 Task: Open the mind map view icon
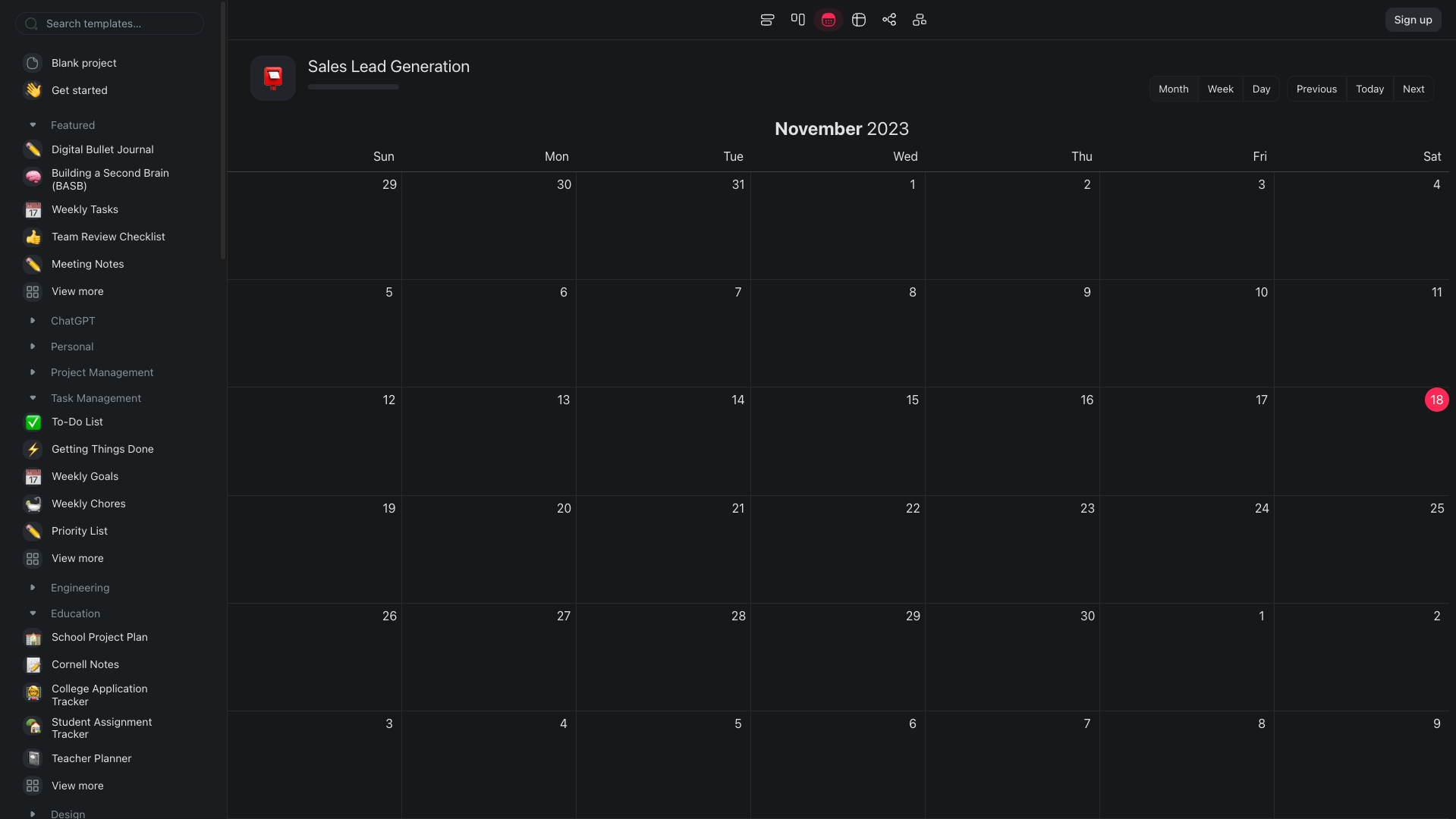(919, 19)
